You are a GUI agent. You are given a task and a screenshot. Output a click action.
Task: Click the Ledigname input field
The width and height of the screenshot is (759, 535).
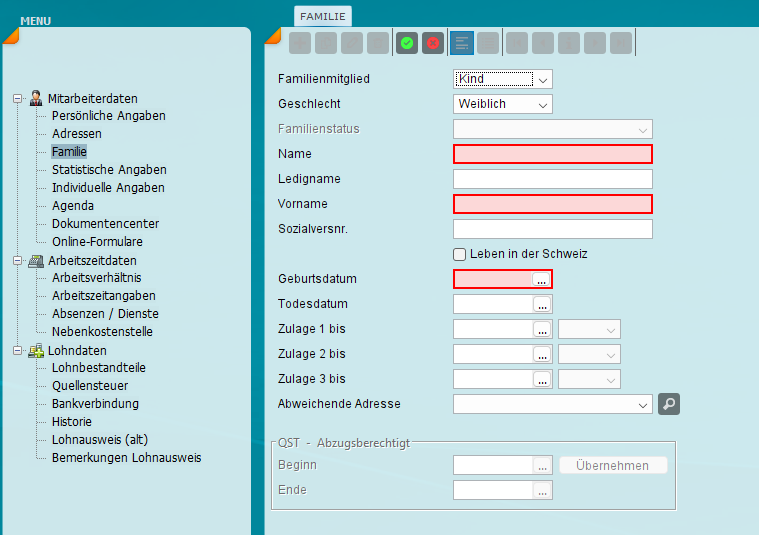(553, 179)
